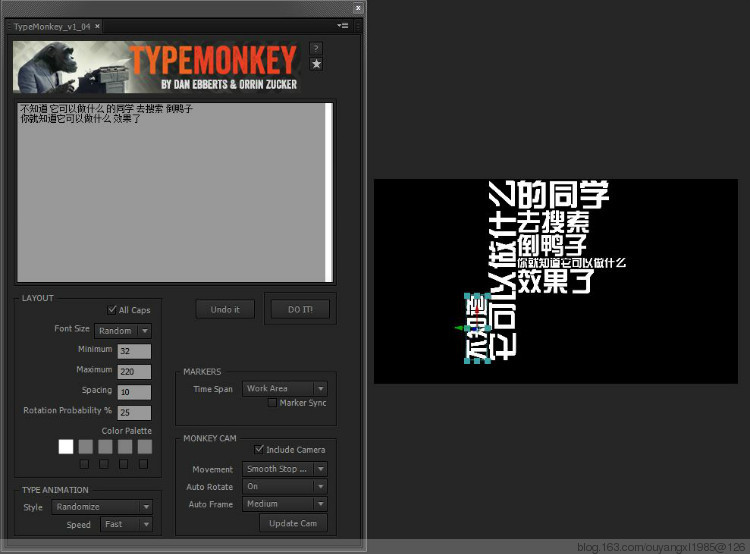750x554 pixels.
Task: Select the fifth gray palette swatch
Action: coord(144,446)
